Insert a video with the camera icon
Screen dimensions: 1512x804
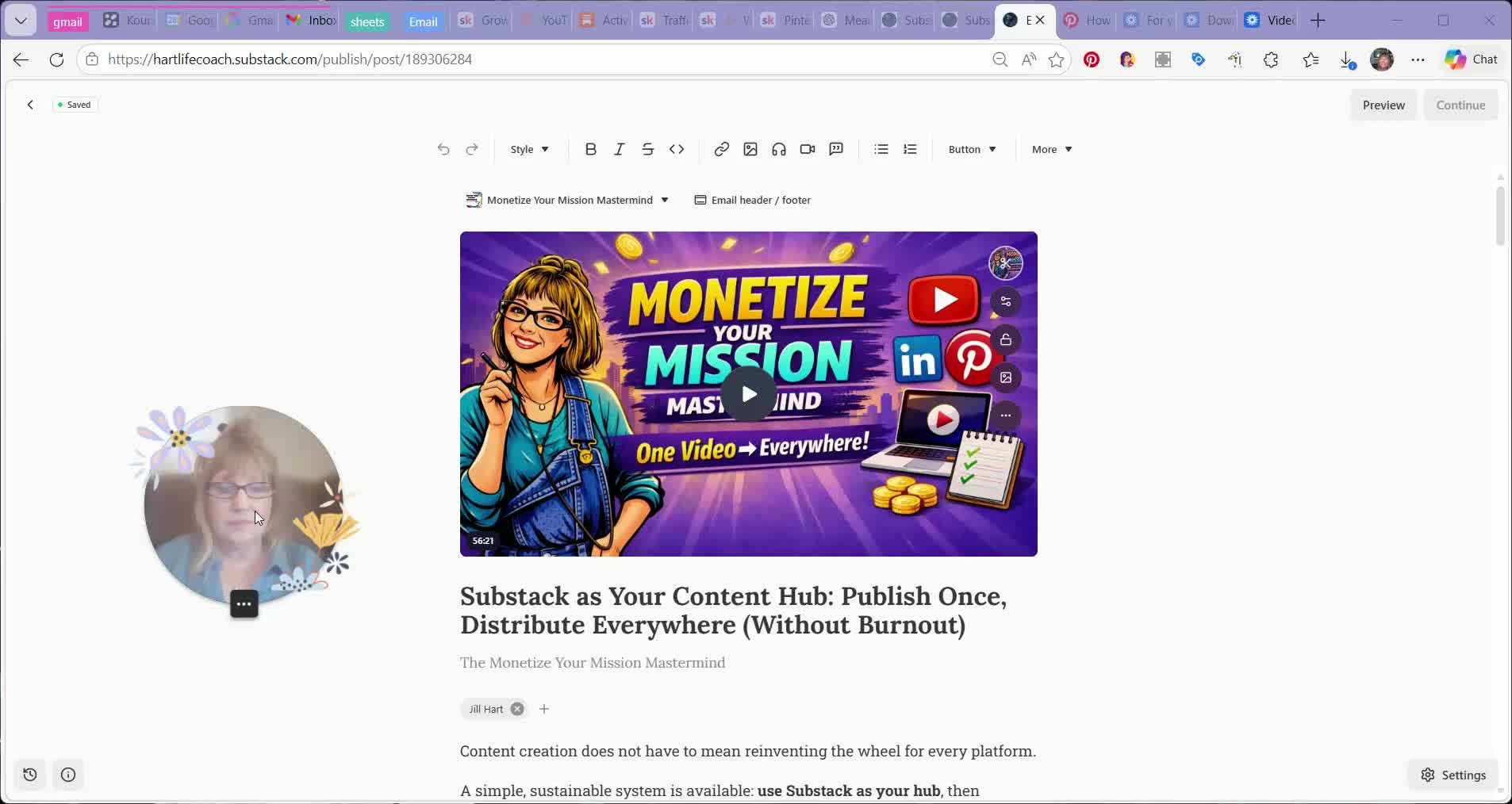(807, 149)
